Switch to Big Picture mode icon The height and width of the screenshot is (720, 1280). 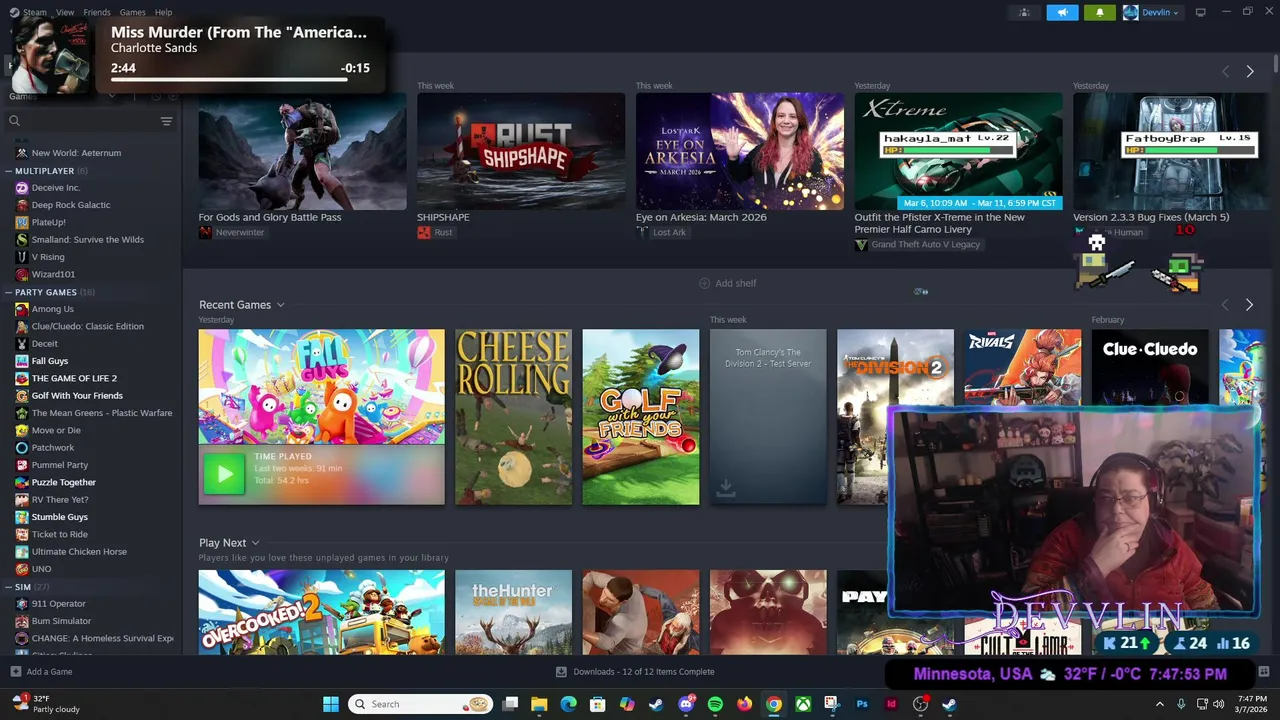point(1200,12)
